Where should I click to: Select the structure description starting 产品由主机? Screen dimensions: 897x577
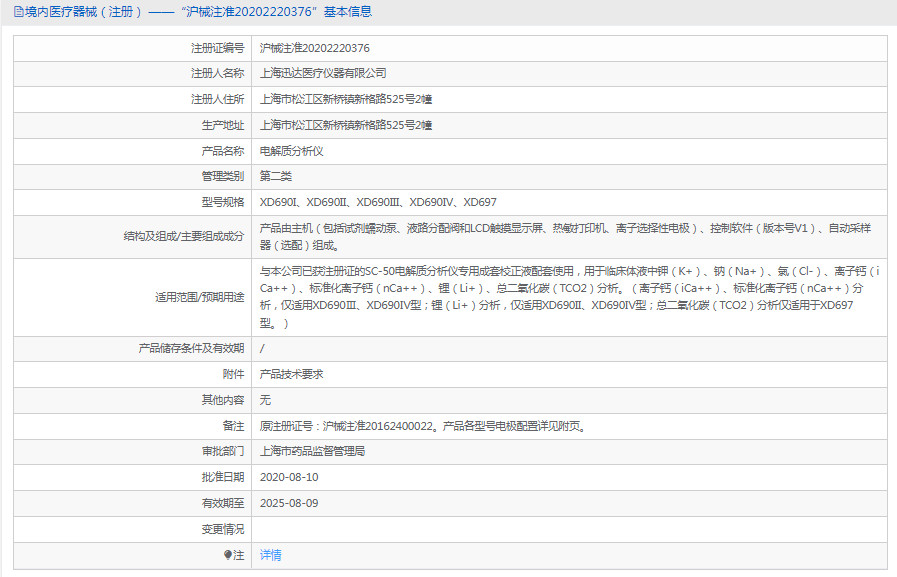tap(565, 237)
